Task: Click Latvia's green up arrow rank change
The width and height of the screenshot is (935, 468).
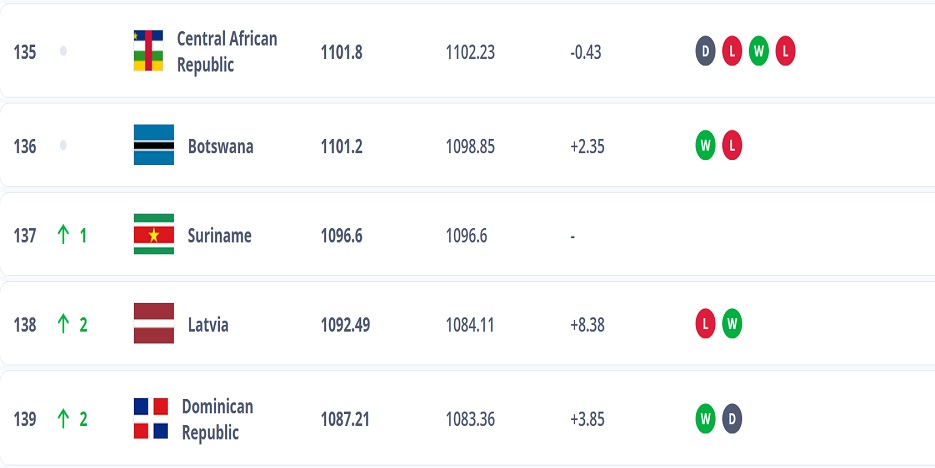Action: [62, 324]
